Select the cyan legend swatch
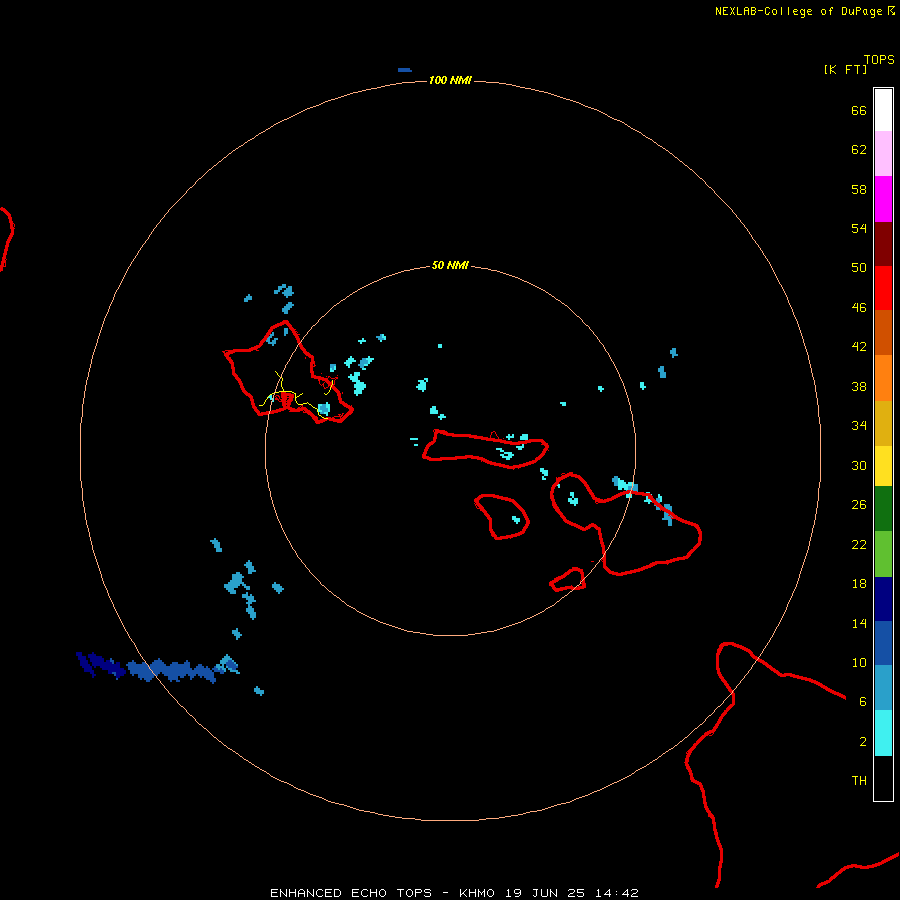900x900 pixels. click(x=883, y=733)
